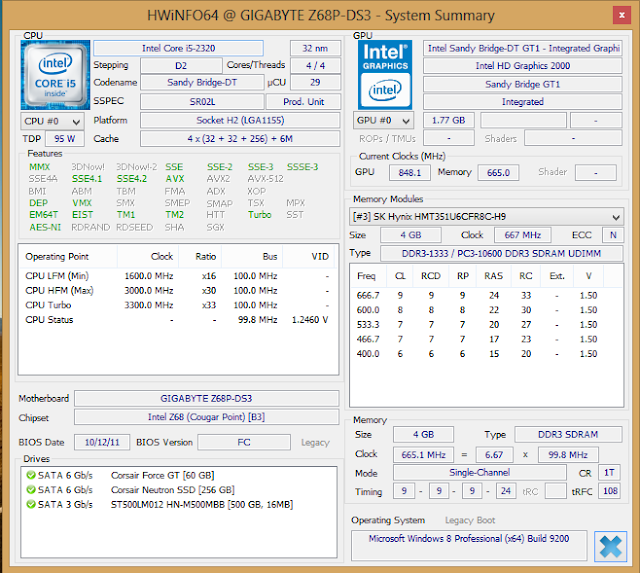Click the Intel HD Graphics 2000 field
640x573 pixels.
point(522,66)
